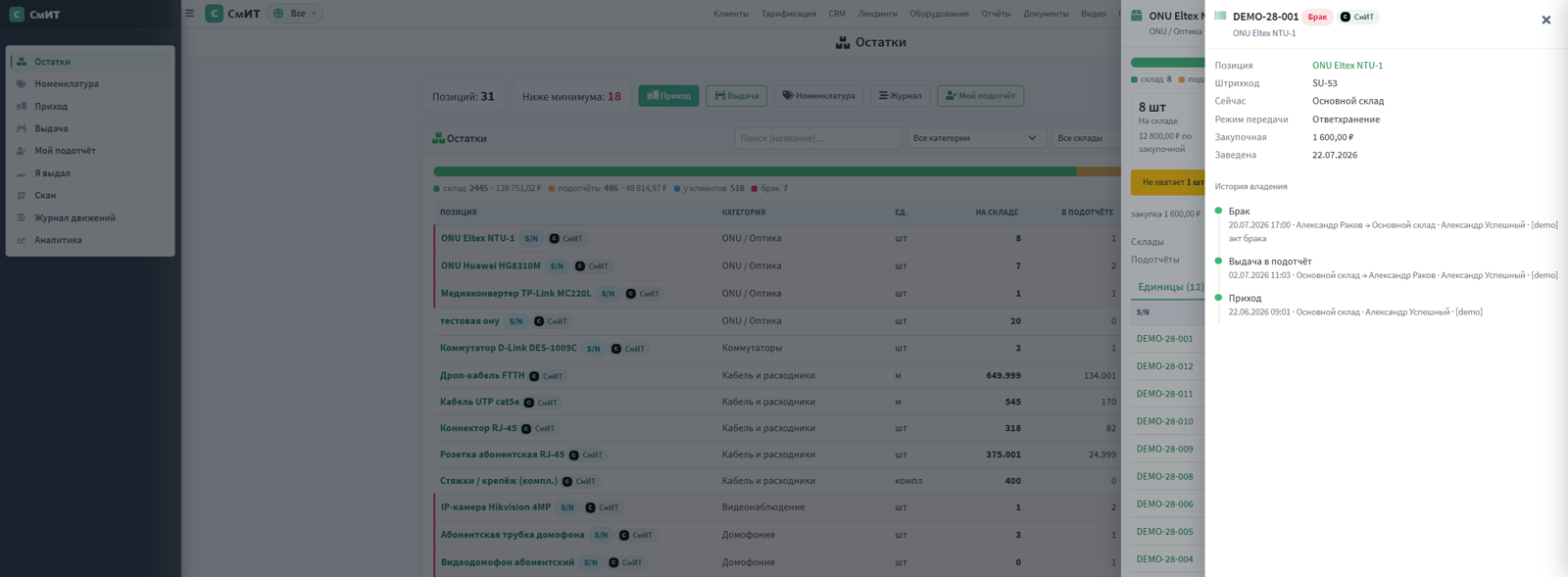Screen dimensions: 1568x577
Task: Focus the Поиск (название) search field
Action: point(817,138)
